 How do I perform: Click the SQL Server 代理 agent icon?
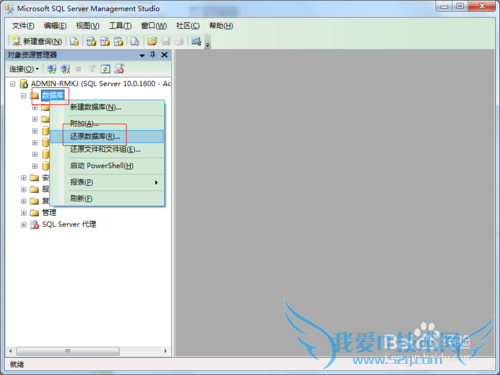click(35, 225)
